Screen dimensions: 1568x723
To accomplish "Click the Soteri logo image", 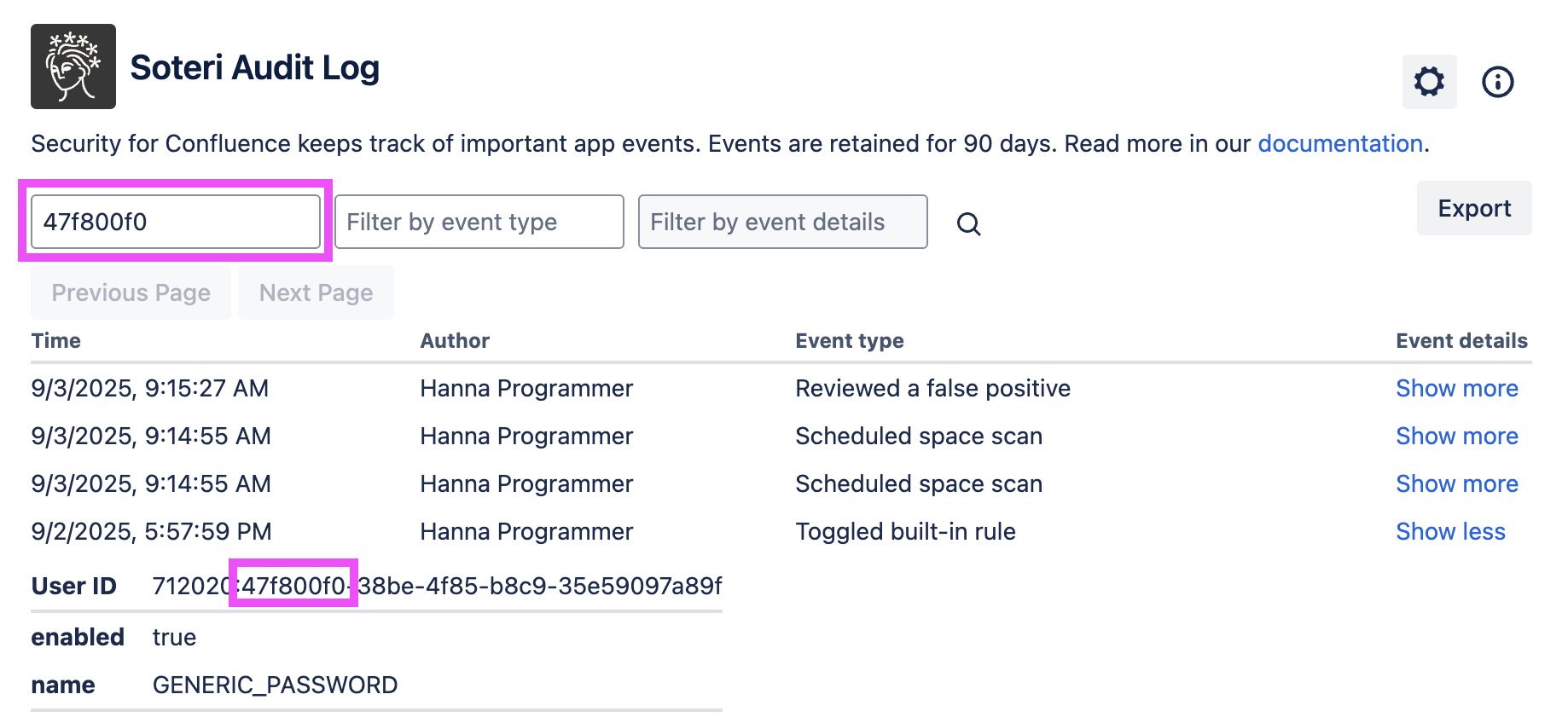I will 73,67.
